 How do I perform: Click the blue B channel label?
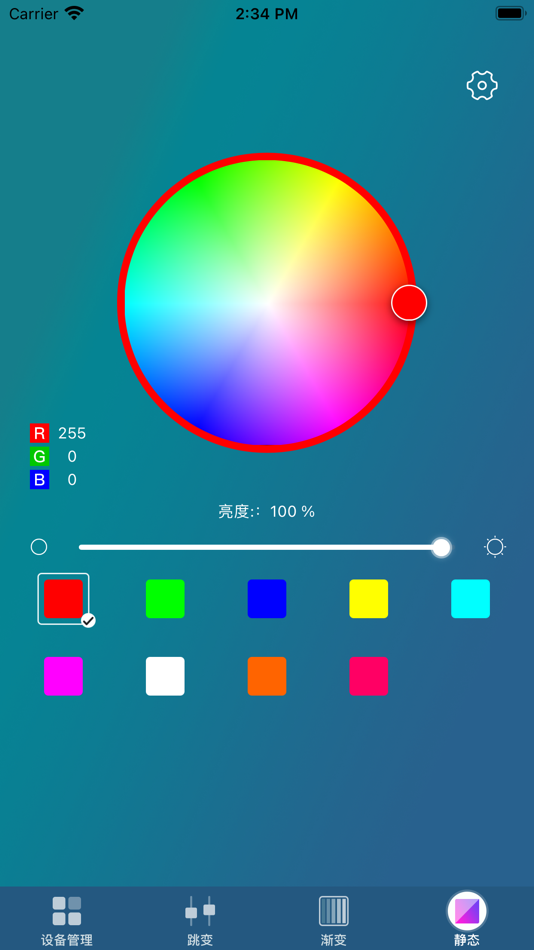click(x=39, y=480)
